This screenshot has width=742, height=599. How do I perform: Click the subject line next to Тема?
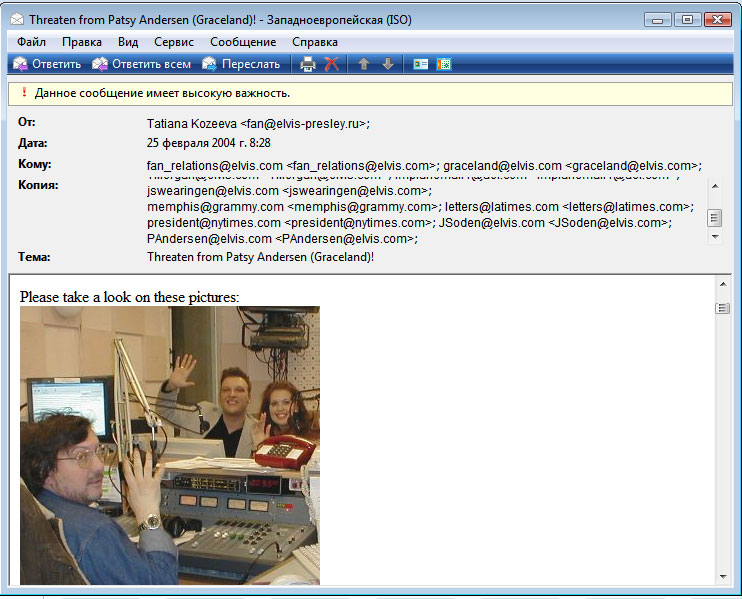[x=260, y=257]
